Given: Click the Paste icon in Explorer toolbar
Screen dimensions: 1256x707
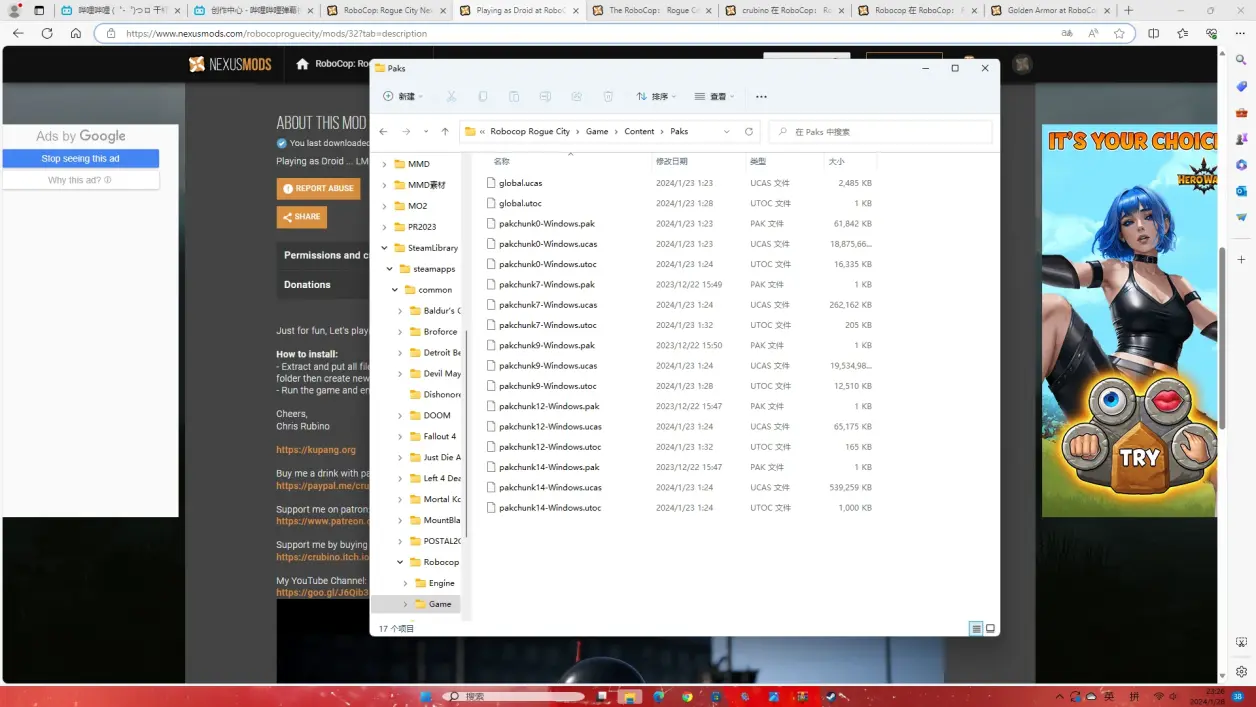Looking at the screenshot, I should click(514, 97).
